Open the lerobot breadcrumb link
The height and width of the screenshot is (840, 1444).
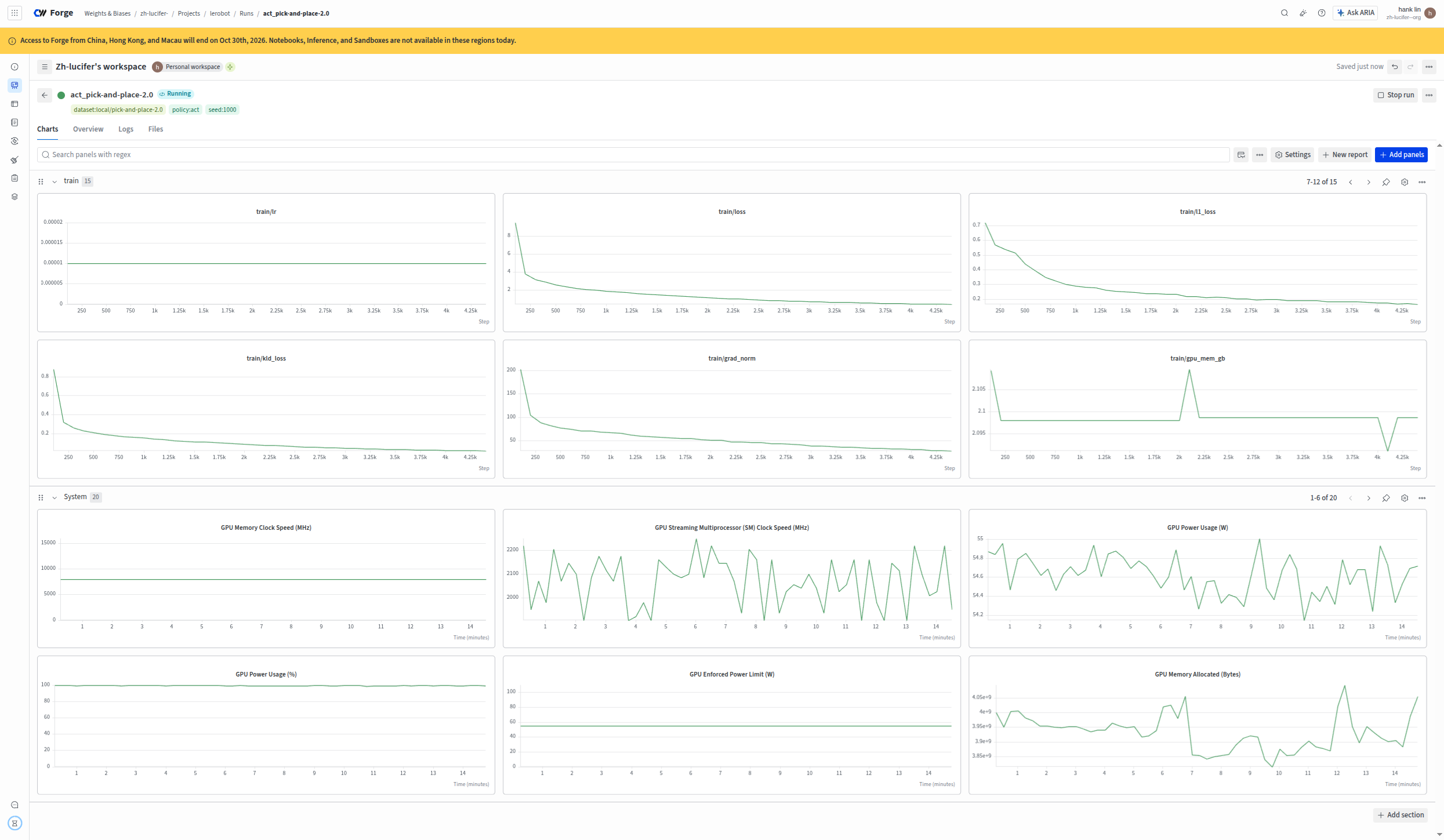pos(220,13)
